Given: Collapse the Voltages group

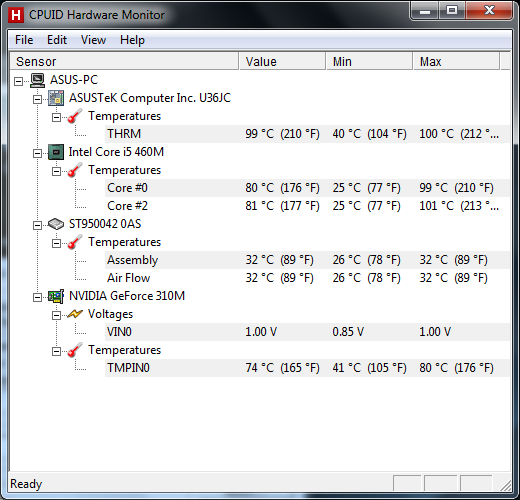Looking at the screenshot, I should pos(56,315).
